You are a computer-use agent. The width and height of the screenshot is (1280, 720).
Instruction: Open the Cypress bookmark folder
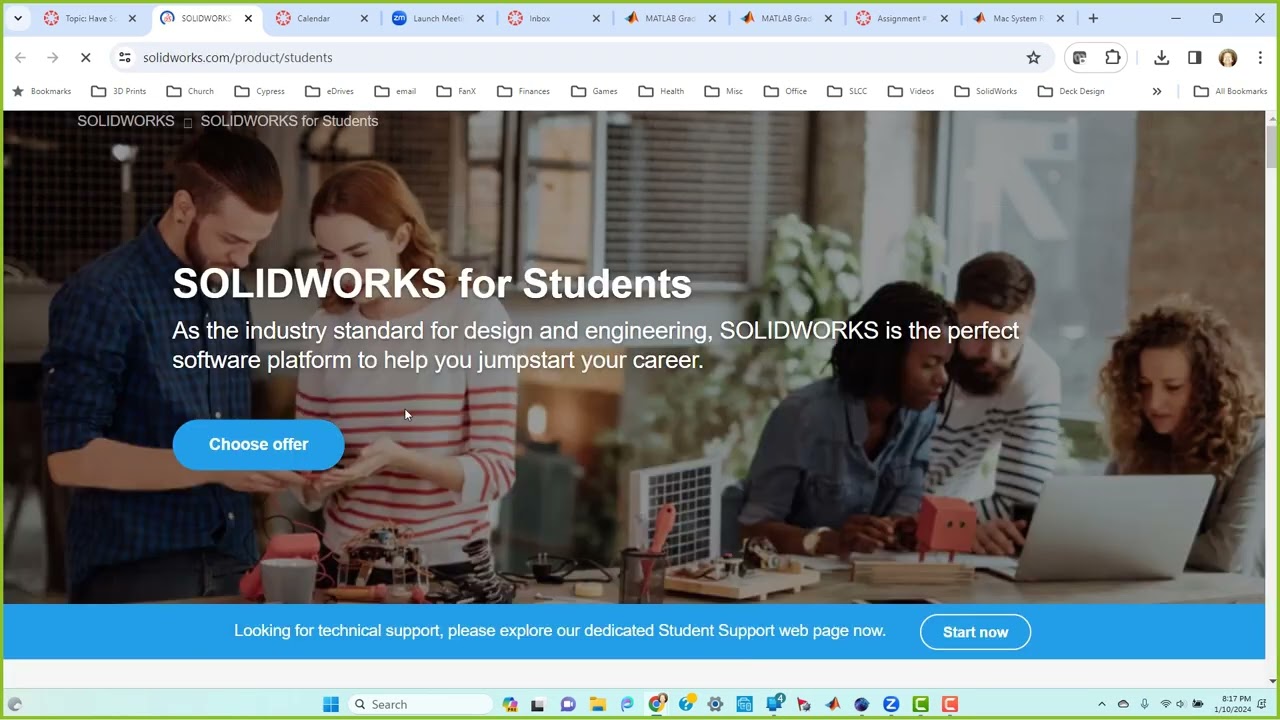pyautogui.click(x=260, y=91)
